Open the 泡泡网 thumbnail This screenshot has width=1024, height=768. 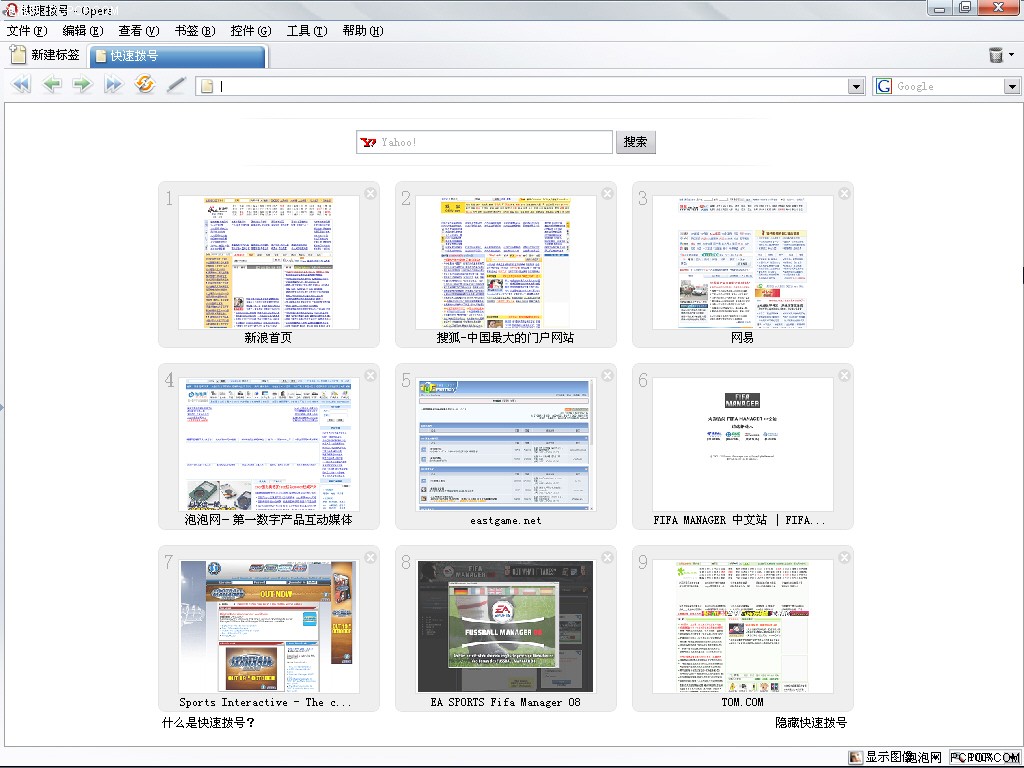[268, 444]
